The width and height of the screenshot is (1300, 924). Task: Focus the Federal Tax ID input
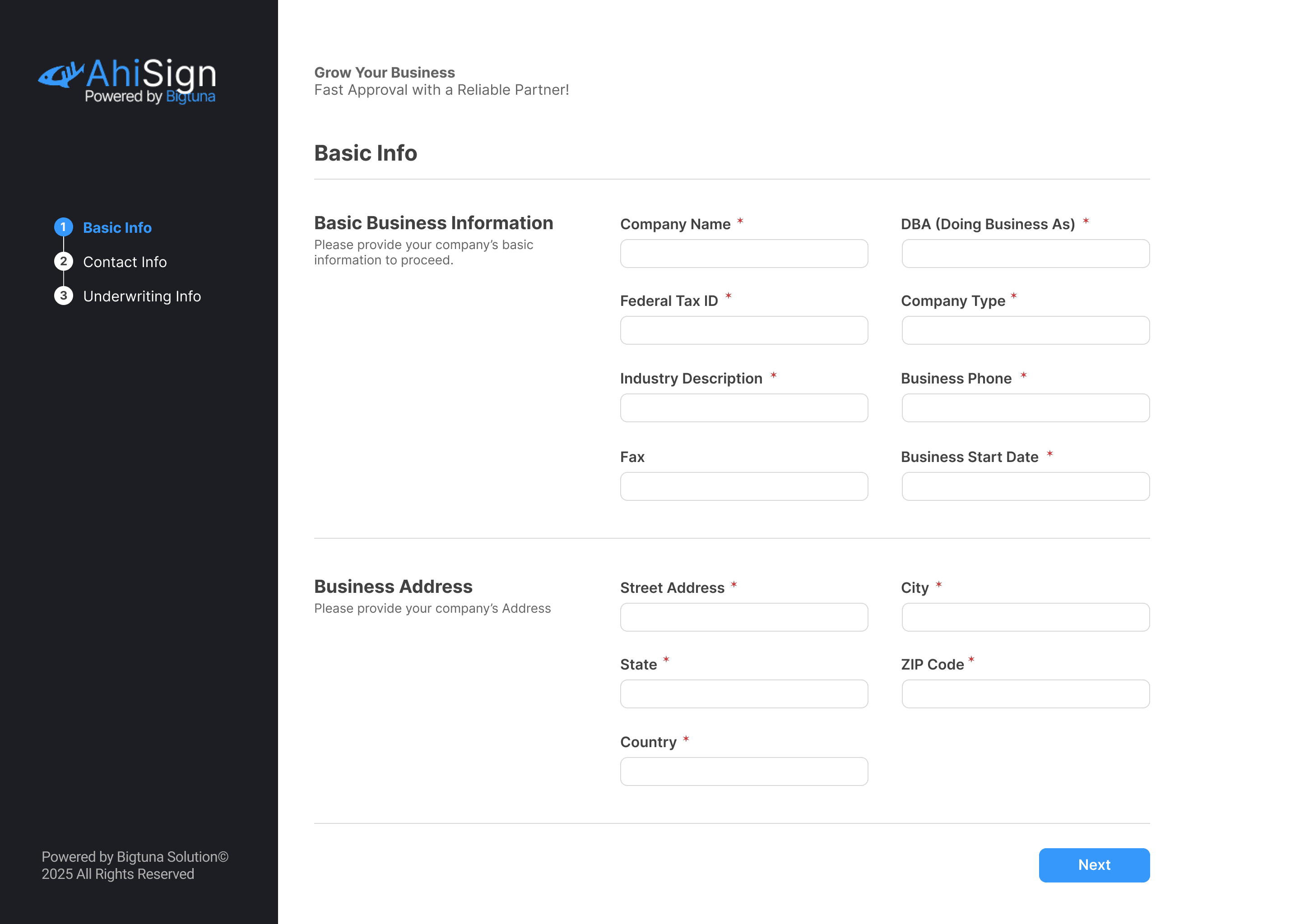pyautogui.click(x=744, y=330)
